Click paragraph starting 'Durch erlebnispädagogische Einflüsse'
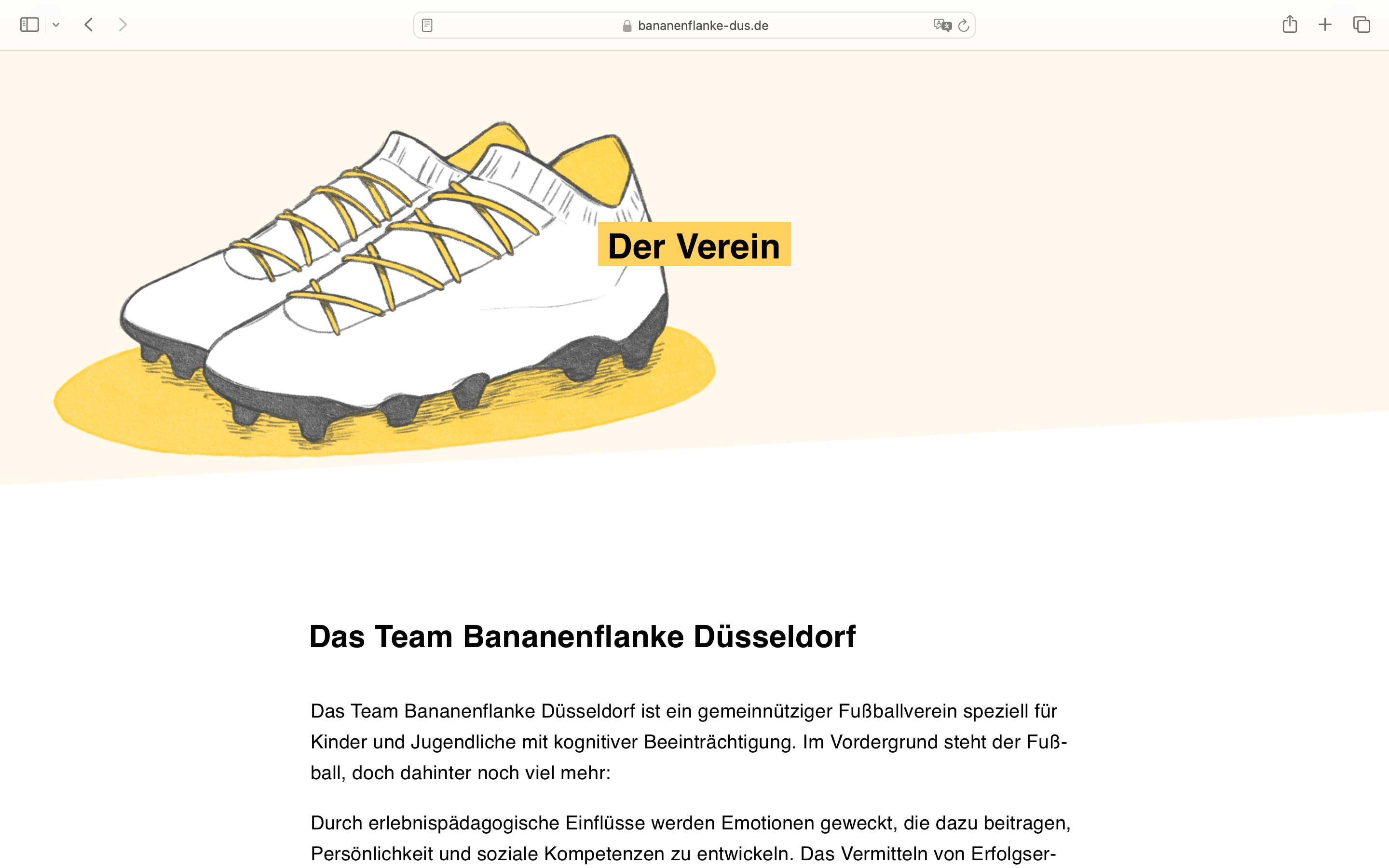 coord(691,838)
